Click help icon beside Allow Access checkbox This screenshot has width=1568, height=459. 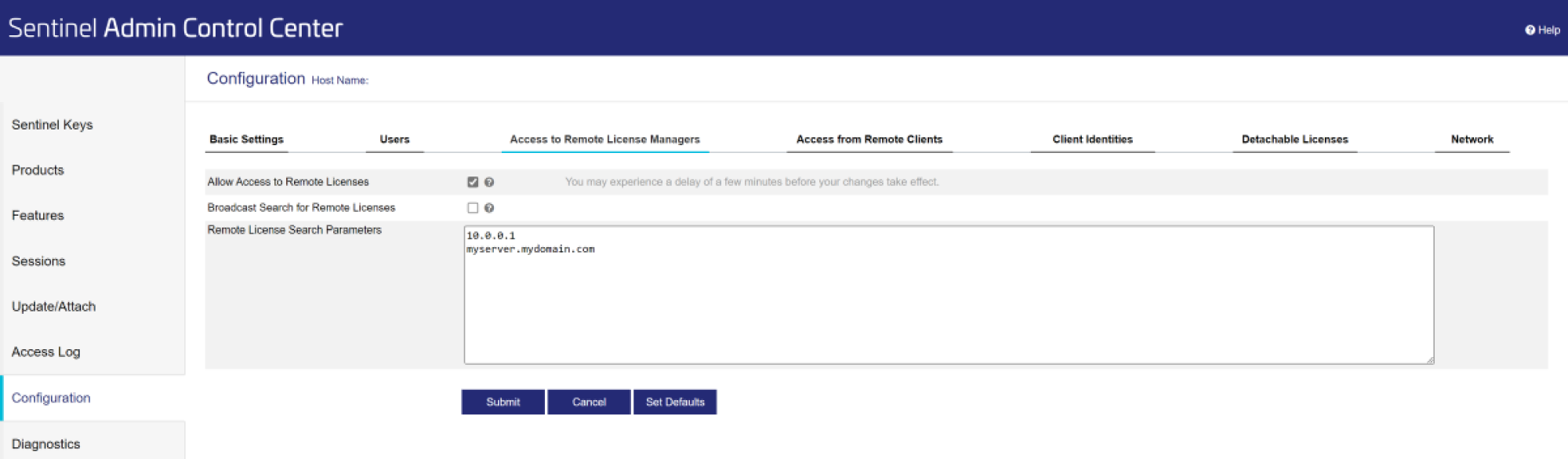(x=489, y=182)
